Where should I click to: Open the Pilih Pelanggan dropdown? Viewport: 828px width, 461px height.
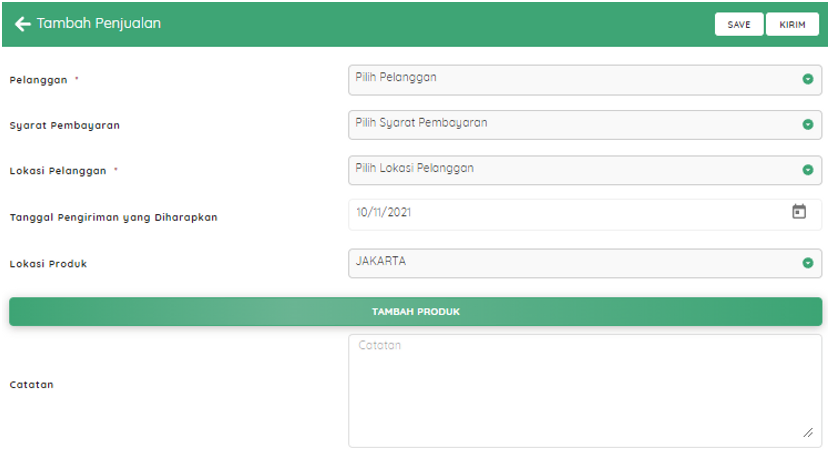coord(585,80)
